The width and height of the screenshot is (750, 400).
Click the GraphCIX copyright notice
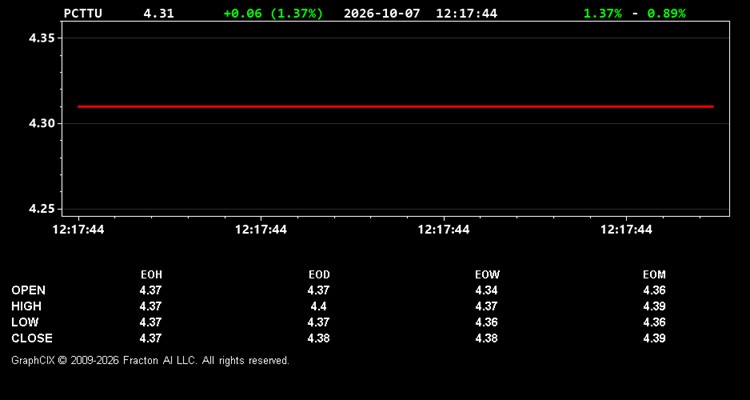(150, 360)
